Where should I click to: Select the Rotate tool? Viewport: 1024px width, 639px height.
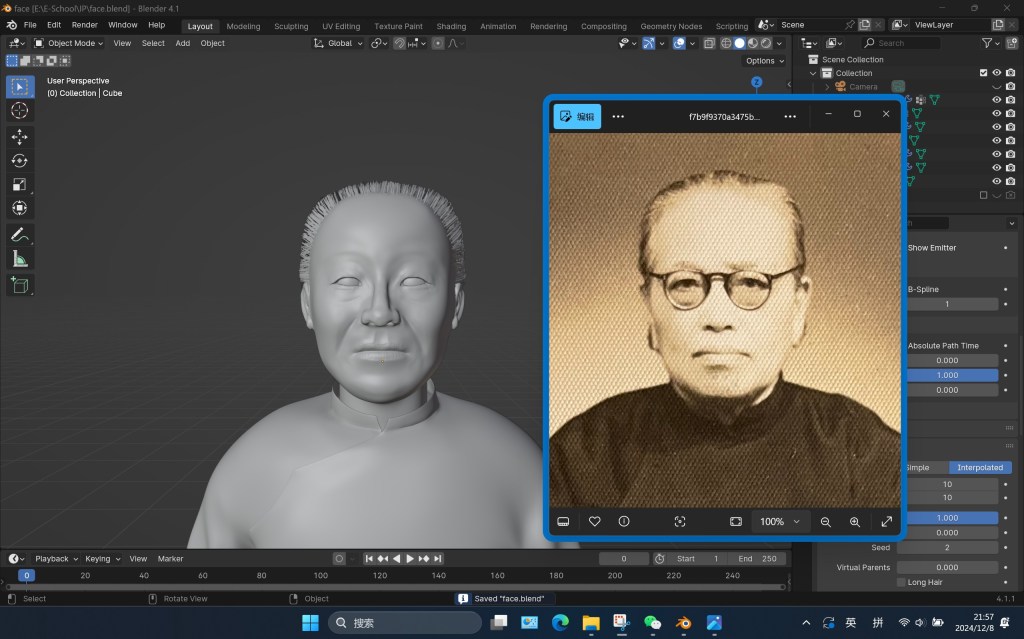19,160
